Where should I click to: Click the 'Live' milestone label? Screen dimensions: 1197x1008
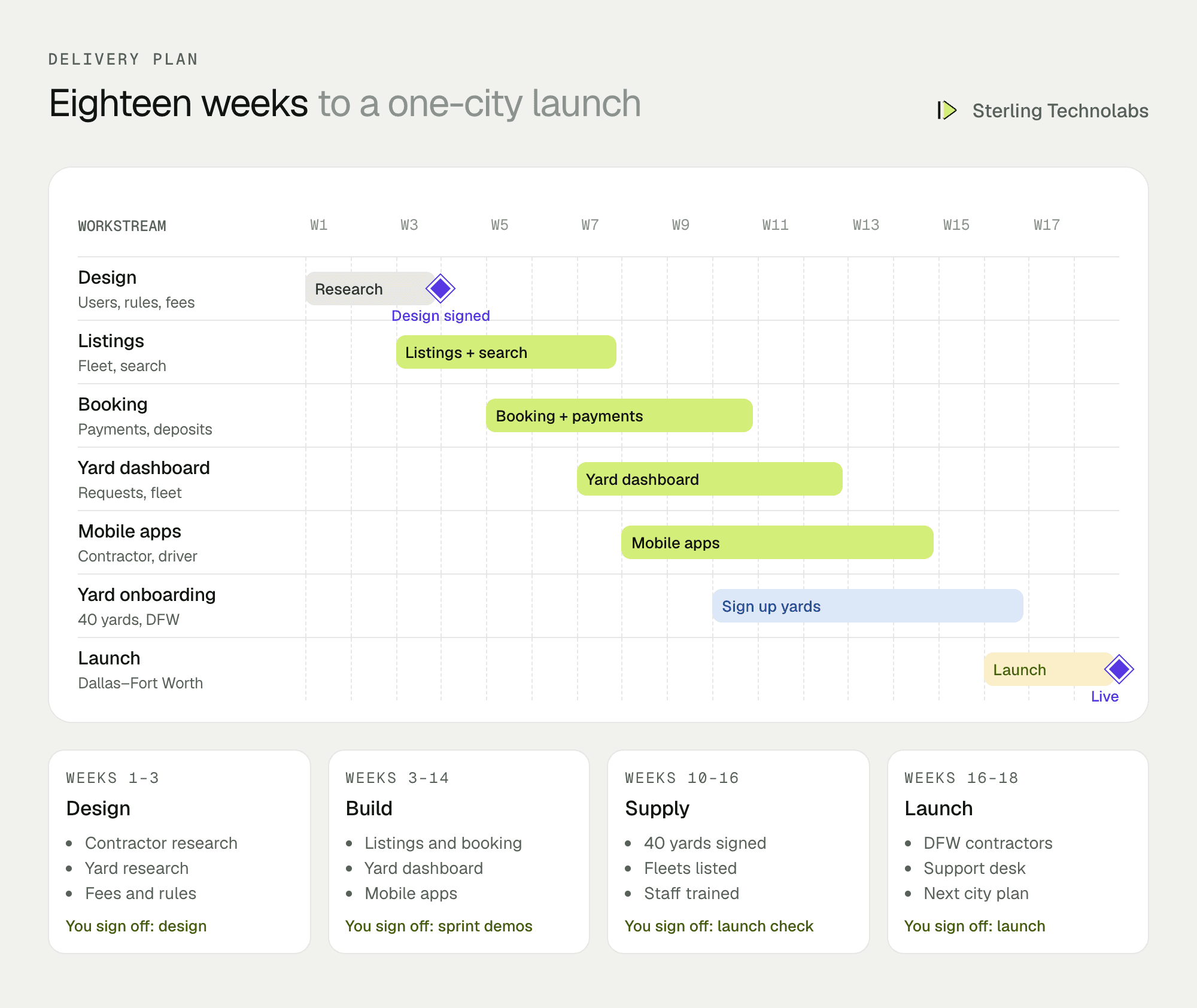(x=1105, y=696)
